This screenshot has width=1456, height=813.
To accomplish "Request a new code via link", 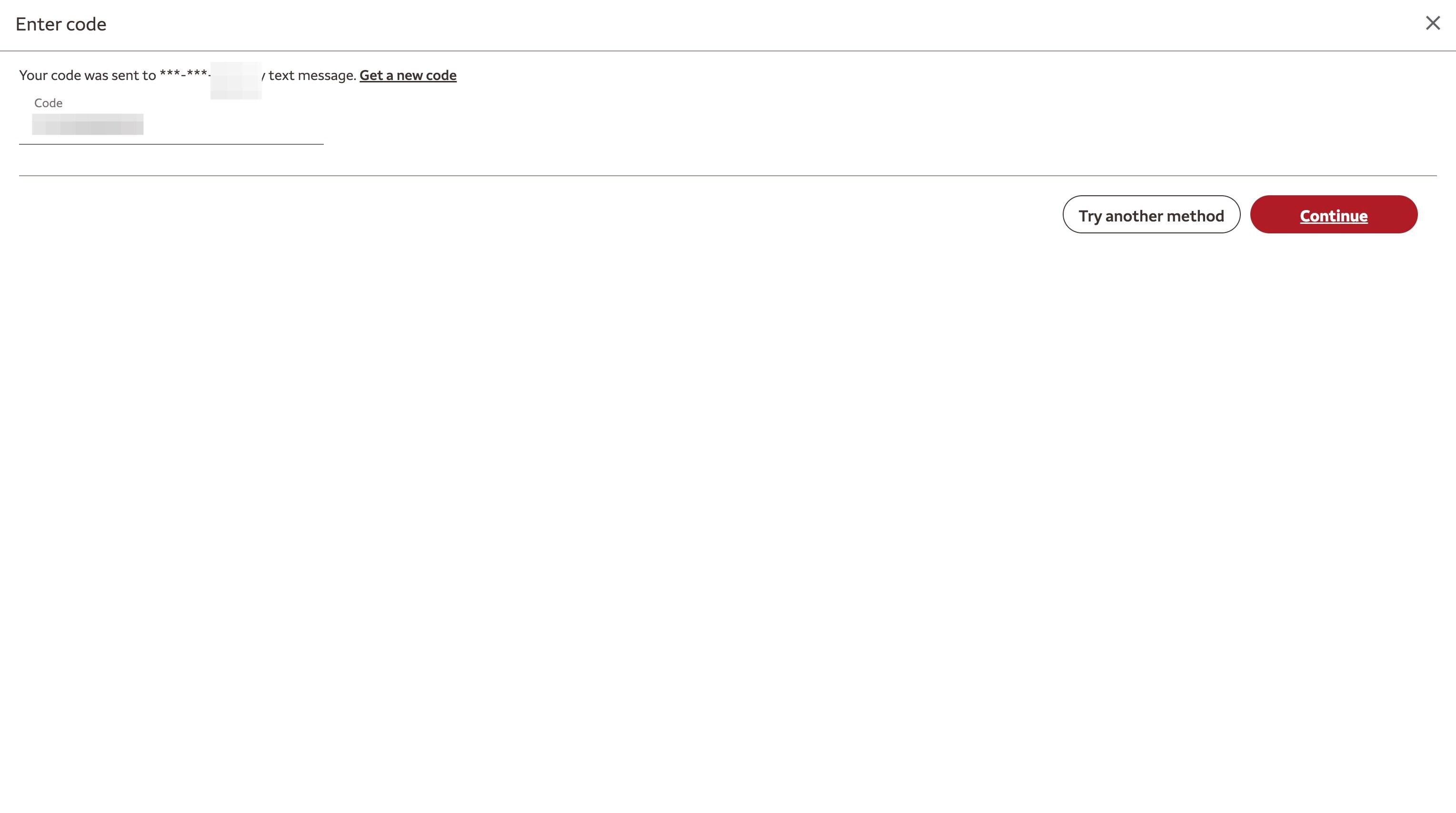I will point(408,75).
